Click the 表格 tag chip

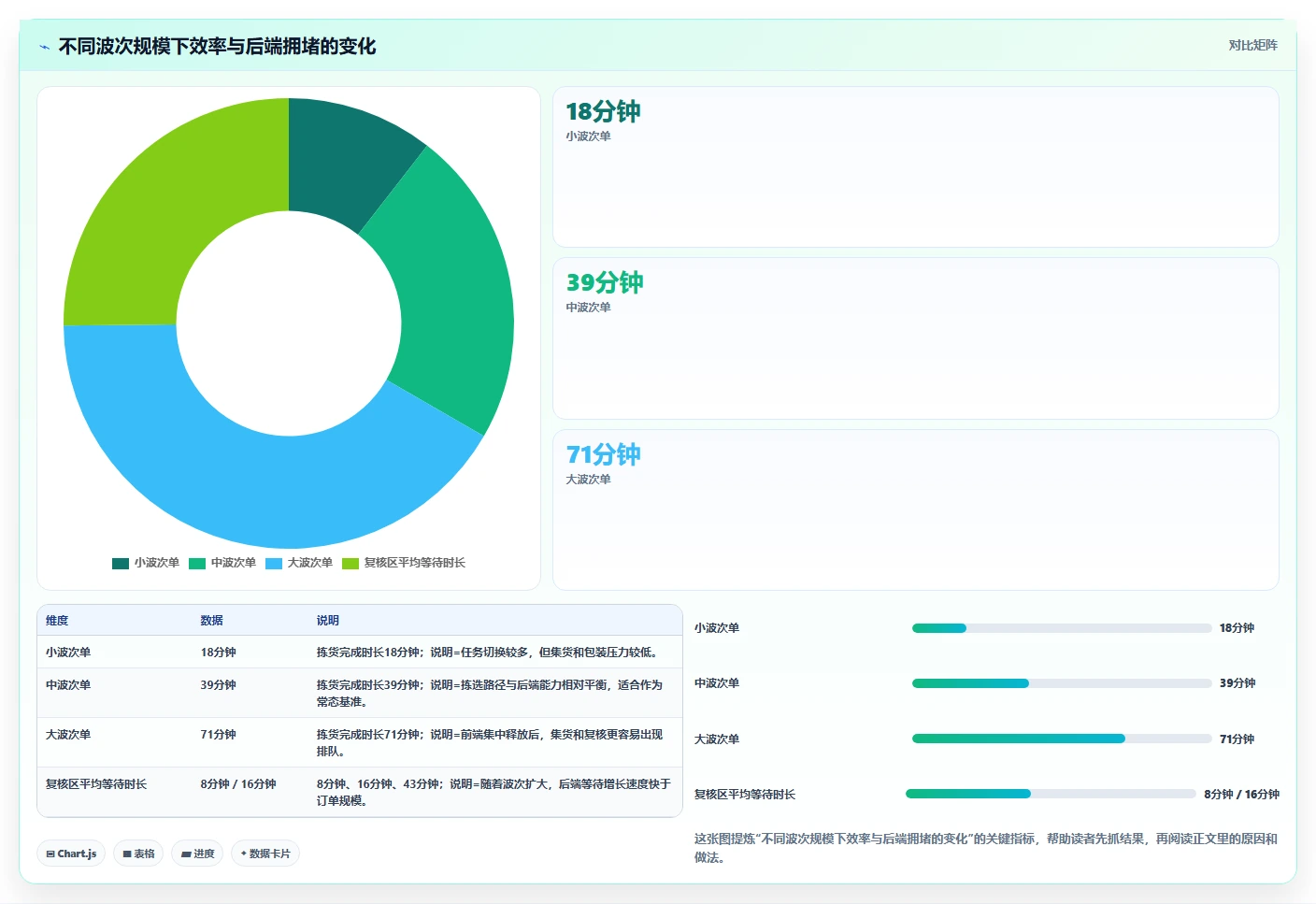138,854
